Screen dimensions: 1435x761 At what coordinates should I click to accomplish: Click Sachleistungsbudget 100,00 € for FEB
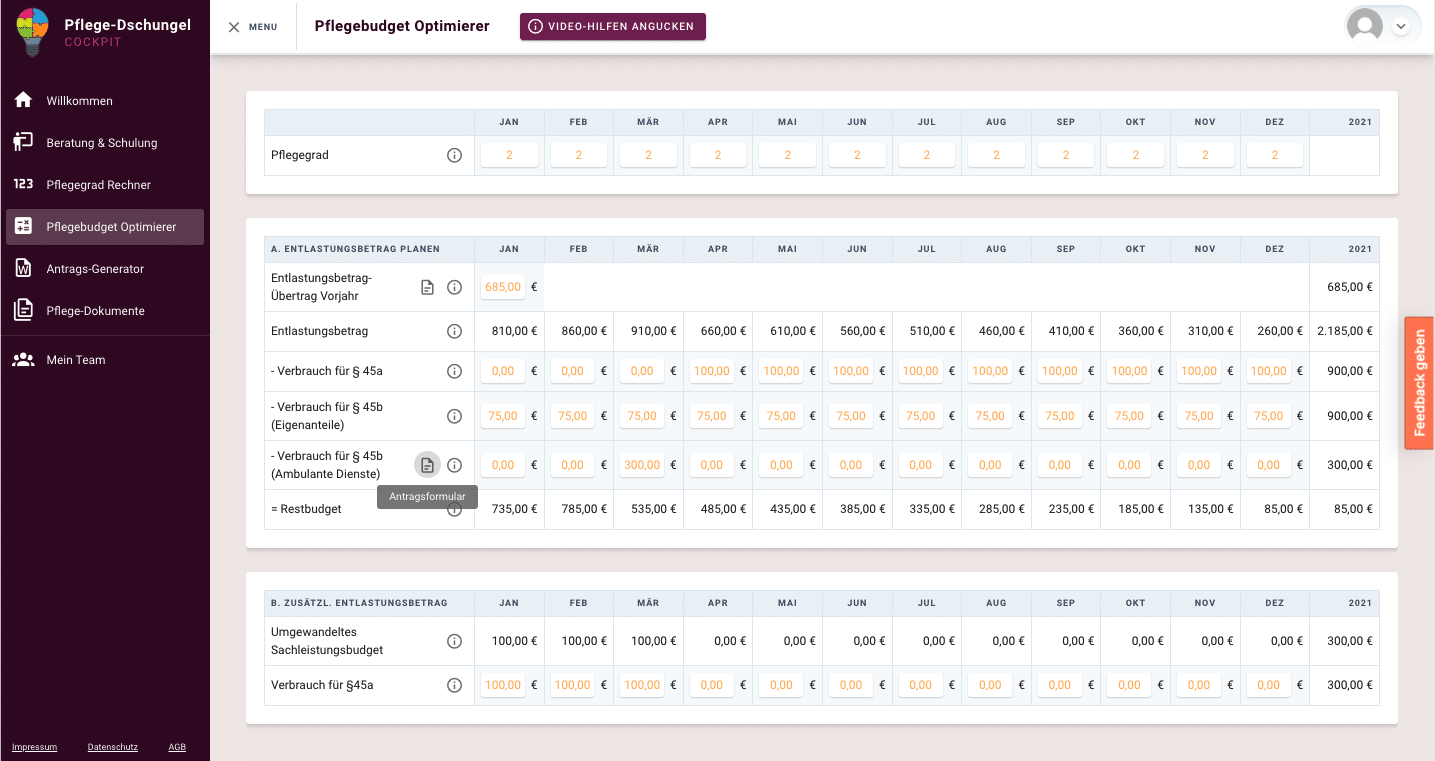(584, 641)
